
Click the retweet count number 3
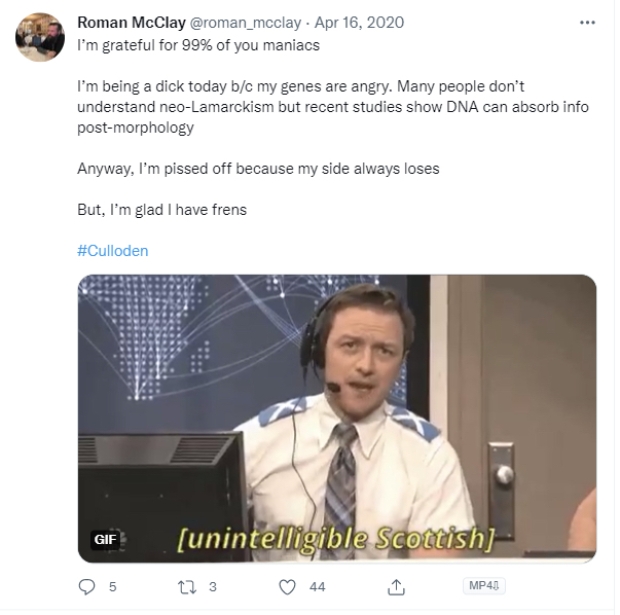(x=213, y=587)
